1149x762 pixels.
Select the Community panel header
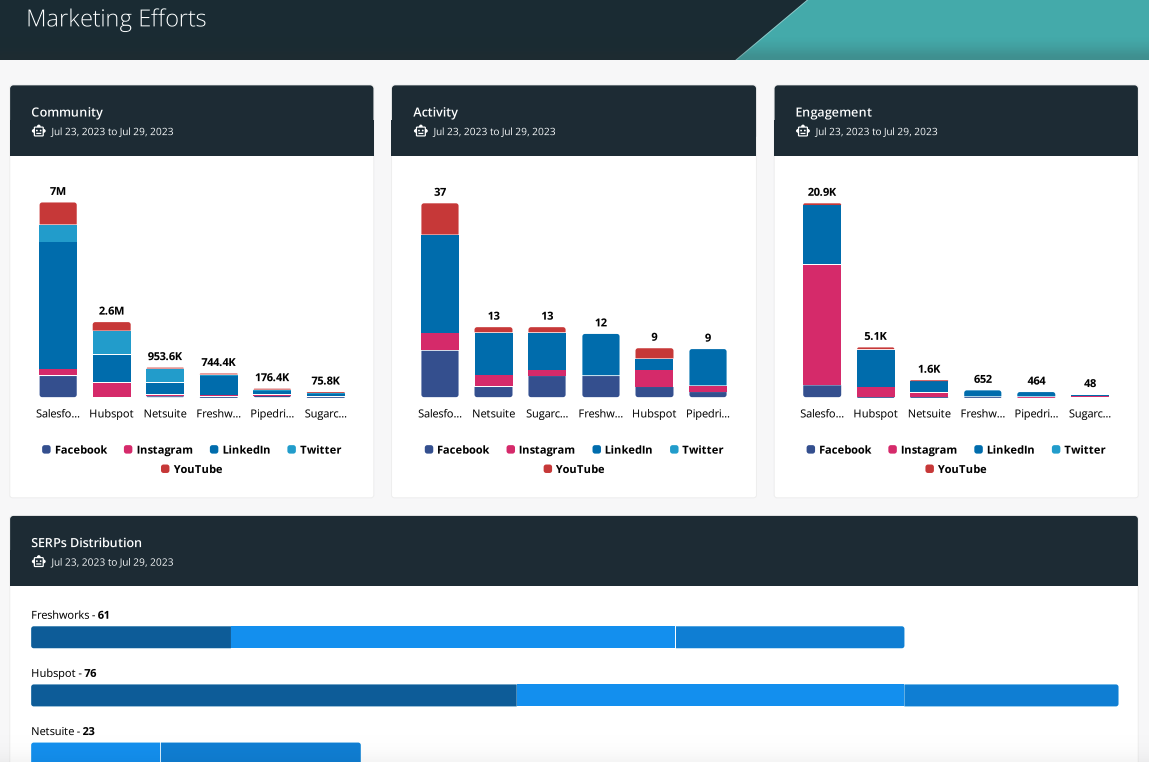(x=67, y=112)
